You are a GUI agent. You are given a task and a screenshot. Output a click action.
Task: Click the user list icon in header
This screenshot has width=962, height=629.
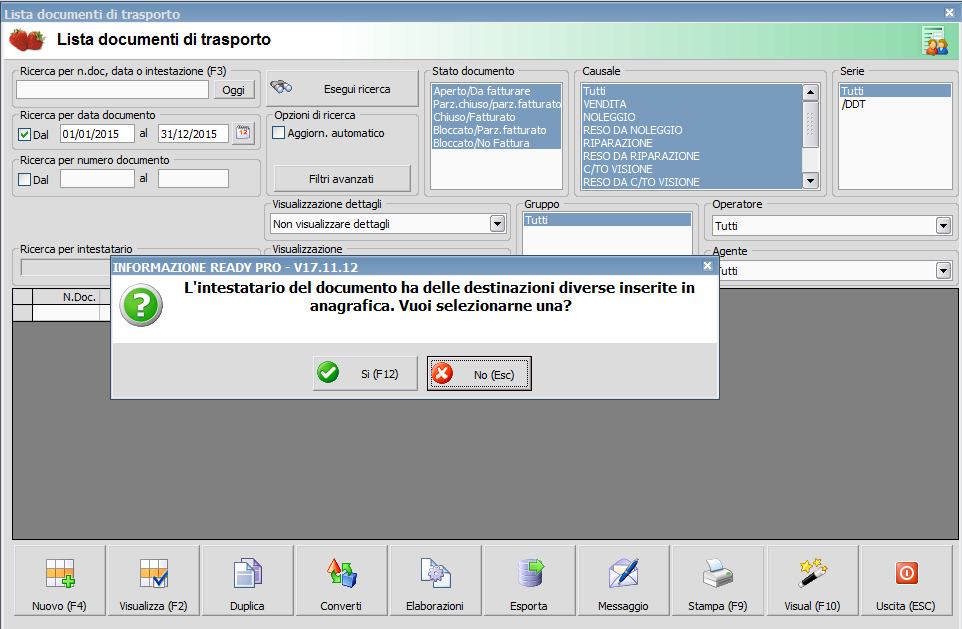(935, 41)
